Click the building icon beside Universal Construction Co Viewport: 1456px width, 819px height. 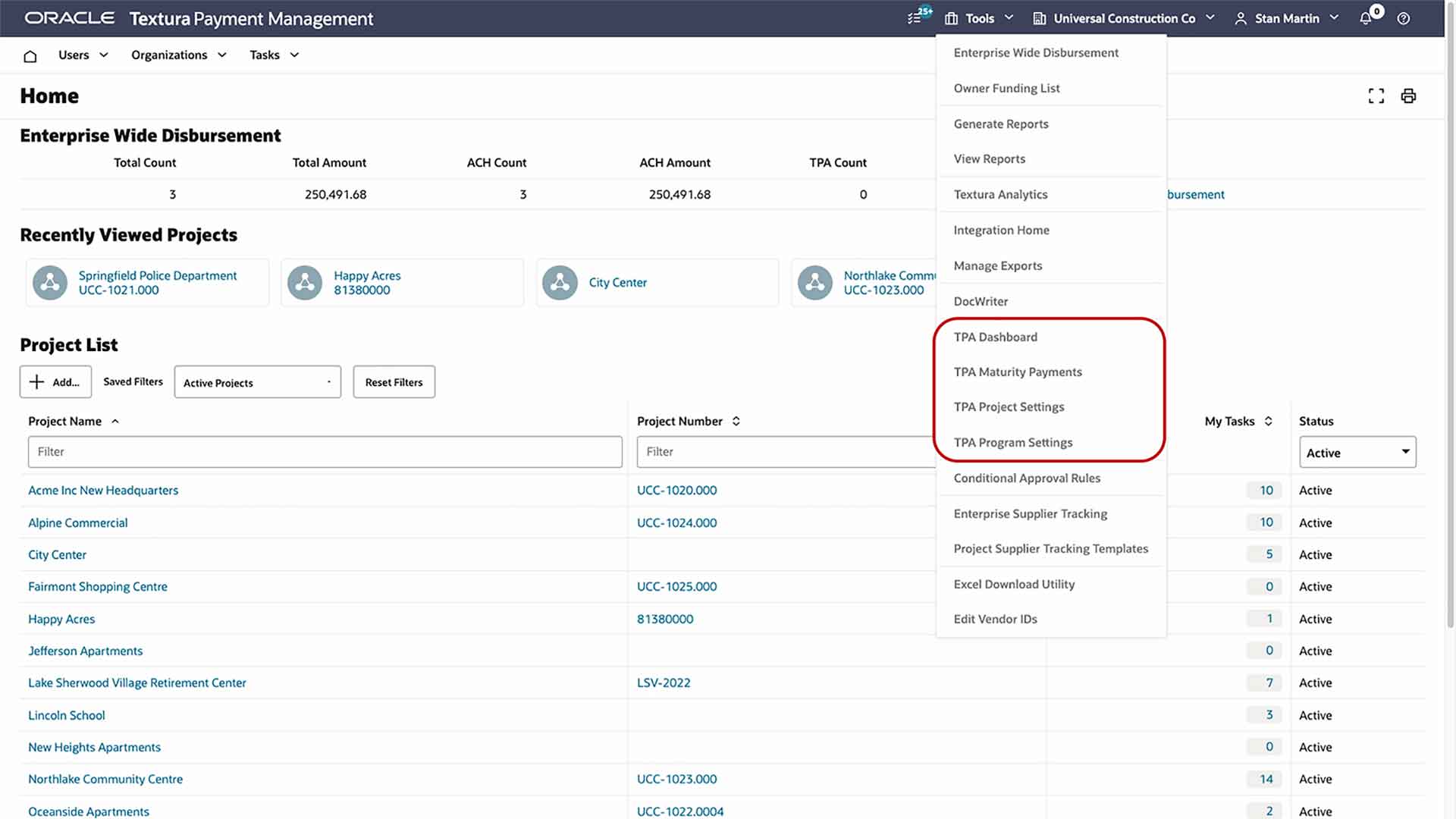tap(1037, 18)
